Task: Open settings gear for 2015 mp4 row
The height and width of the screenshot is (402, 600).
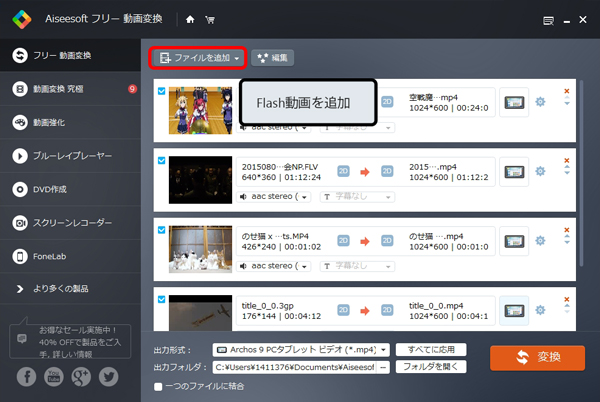Action: pos(540,171)
